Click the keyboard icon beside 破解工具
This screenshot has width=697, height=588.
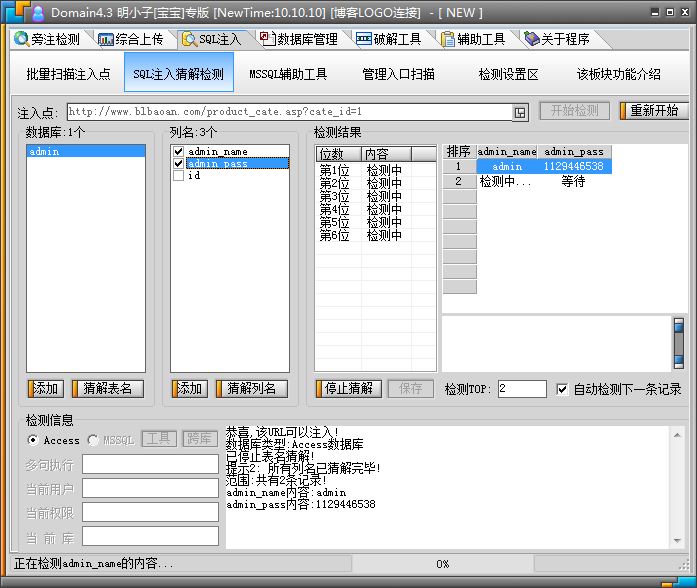click(364, 39)
